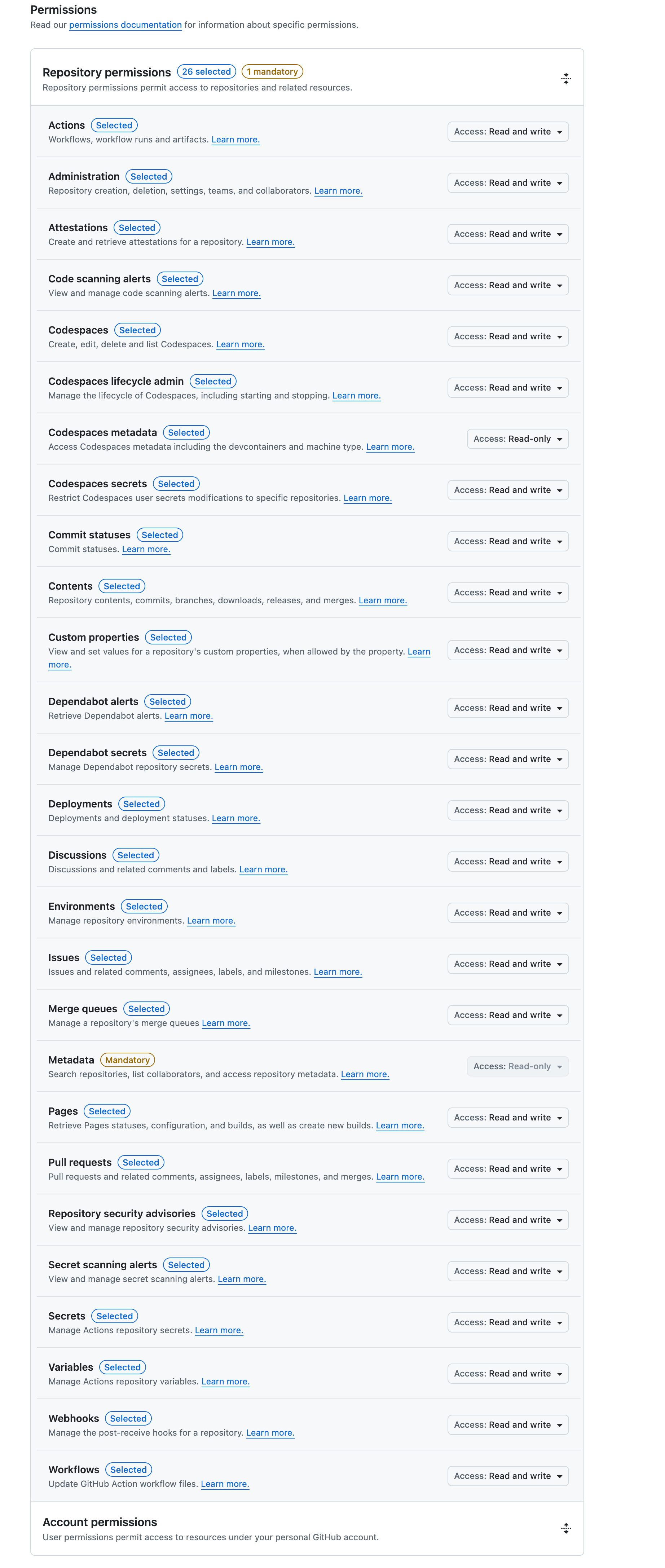Open Environments access level dropdown

[x=508, y=912]
